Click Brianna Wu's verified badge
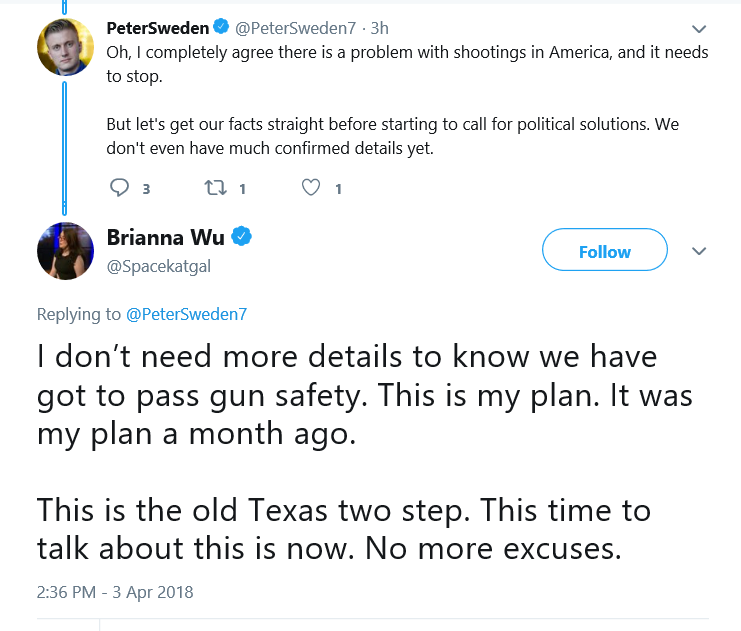The height and width of the screenshot is (631, 741). (241, 236)
